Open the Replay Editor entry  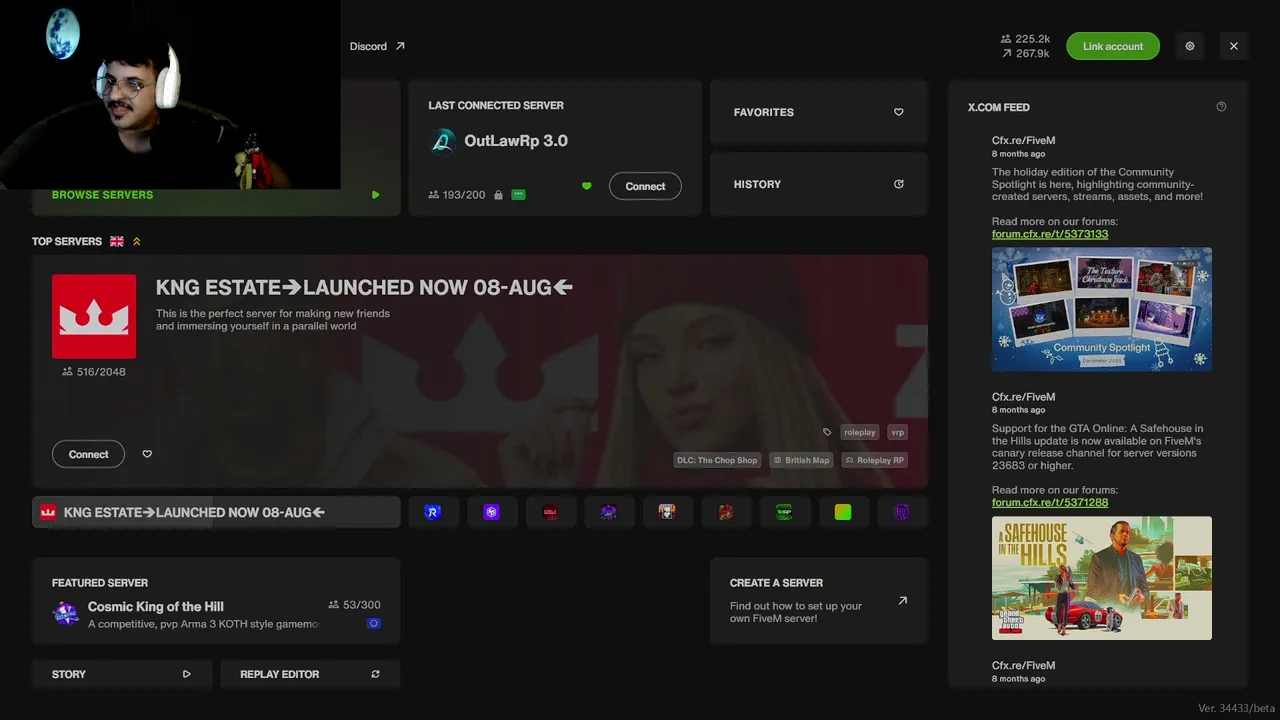(310, 674)
